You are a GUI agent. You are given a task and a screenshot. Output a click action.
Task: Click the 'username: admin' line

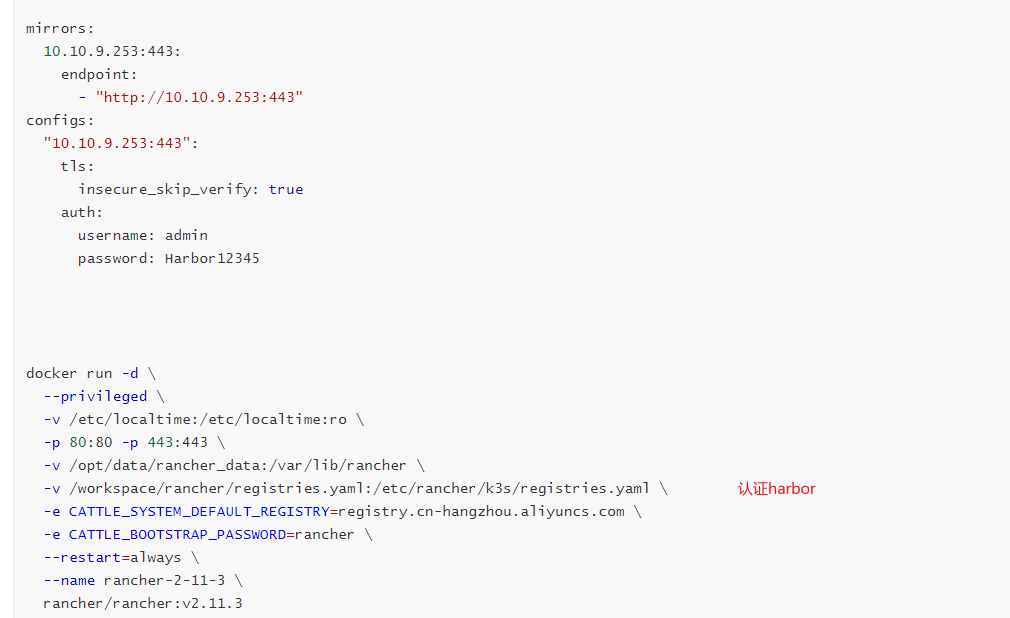143,235
